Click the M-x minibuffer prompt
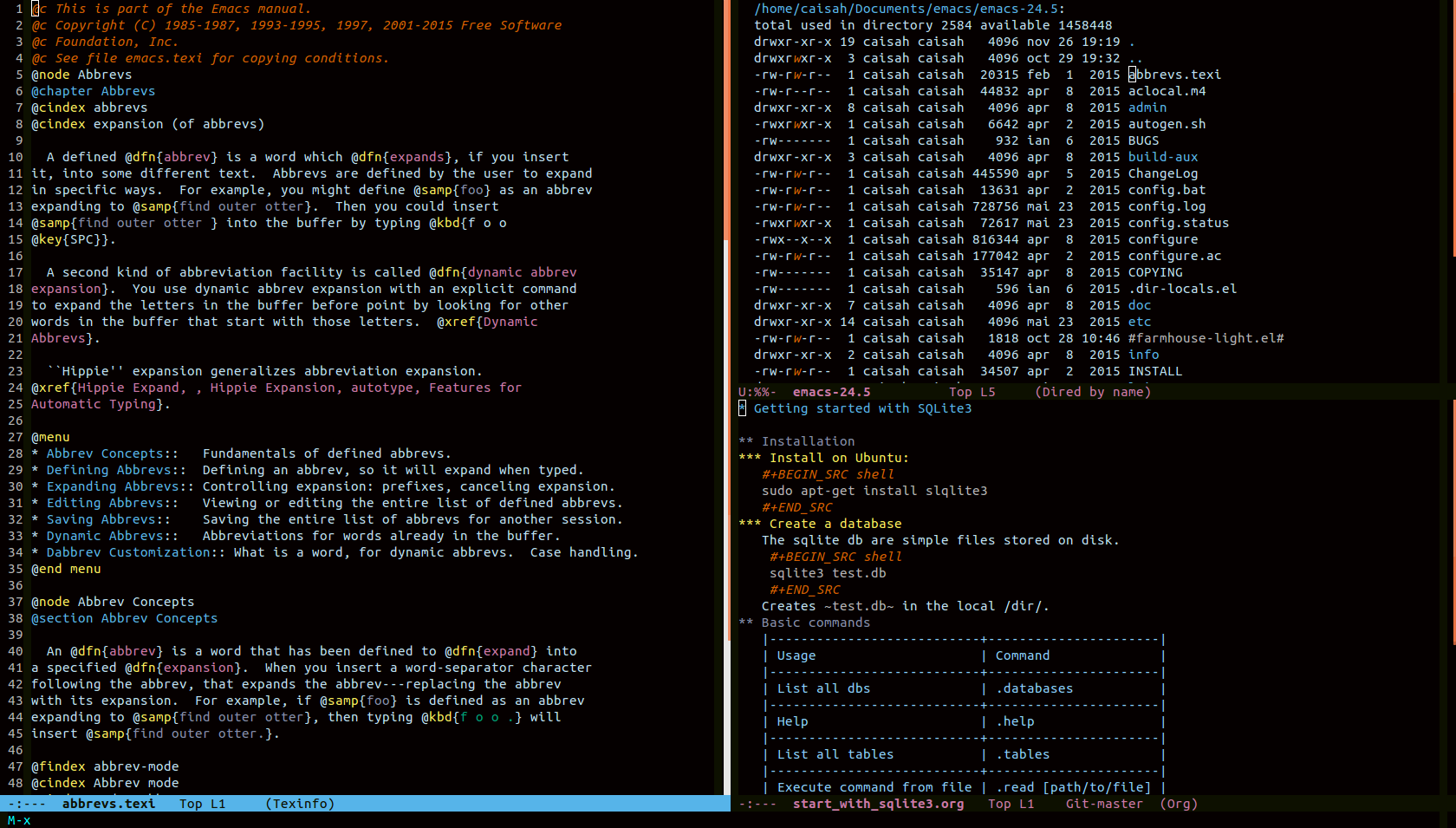Image resolution: width=1456 pixels, height=828 pixels. 19,820
